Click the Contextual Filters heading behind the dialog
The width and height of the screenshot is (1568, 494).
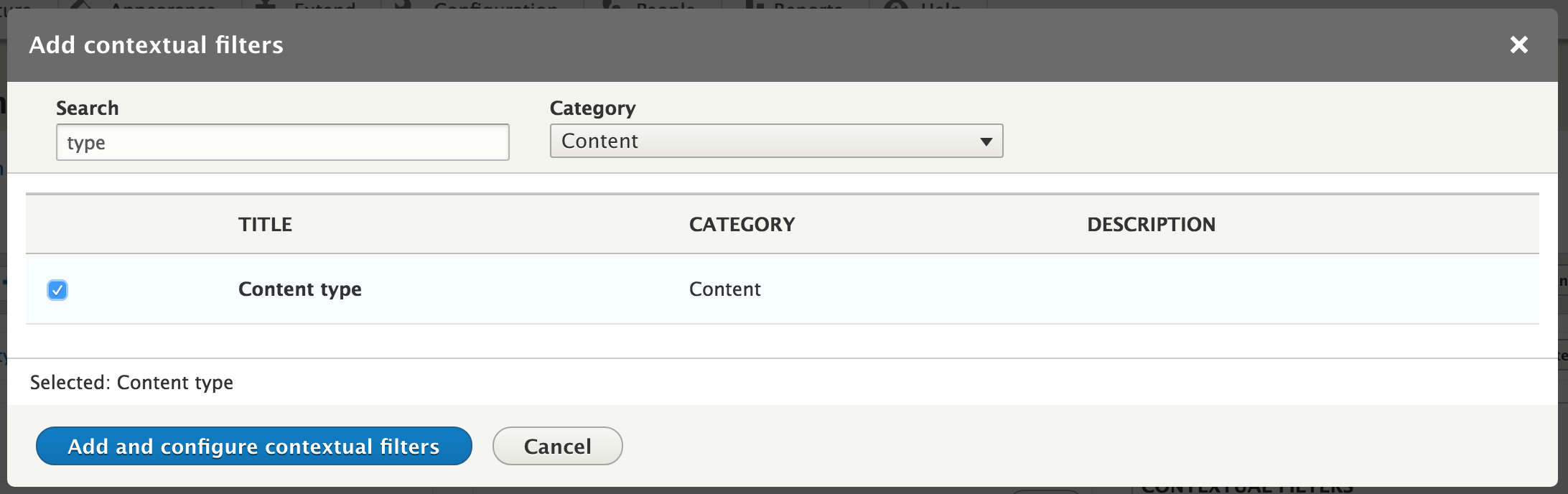1247,489
